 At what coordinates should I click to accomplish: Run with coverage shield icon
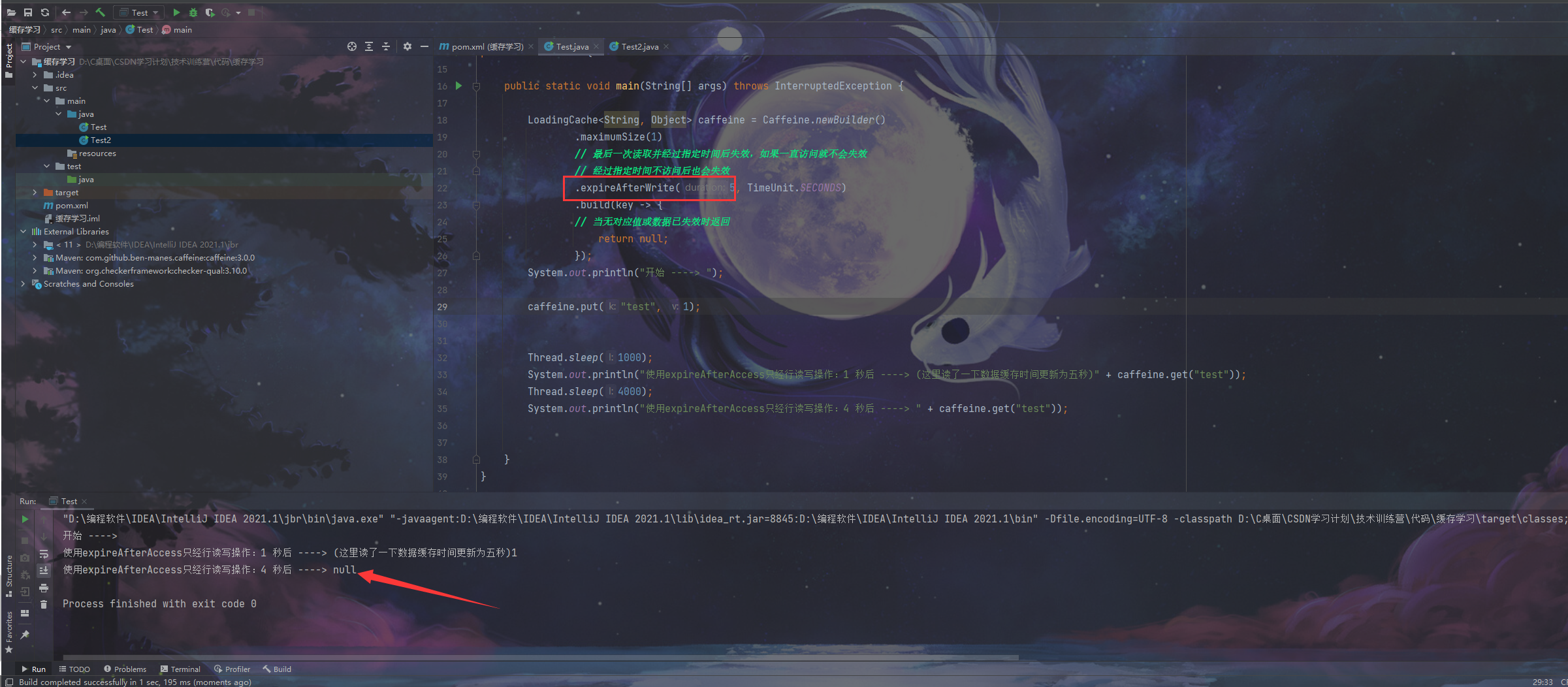click(210, 12)
